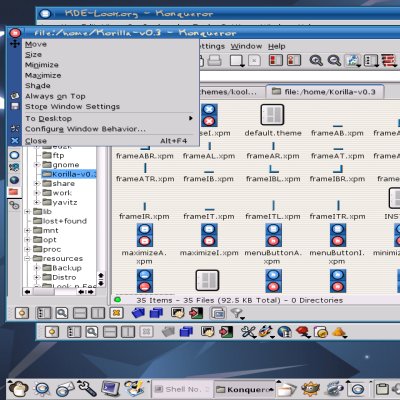Screen dimensions: 400x400
Task: Split view left/right in front window toolbar
Action: click(x=98, y=313)
